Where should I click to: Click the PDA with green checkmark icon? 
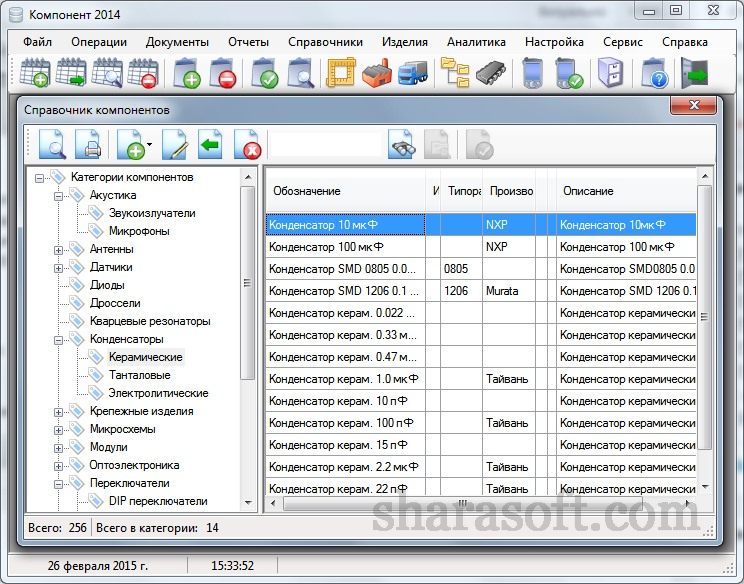568,73
